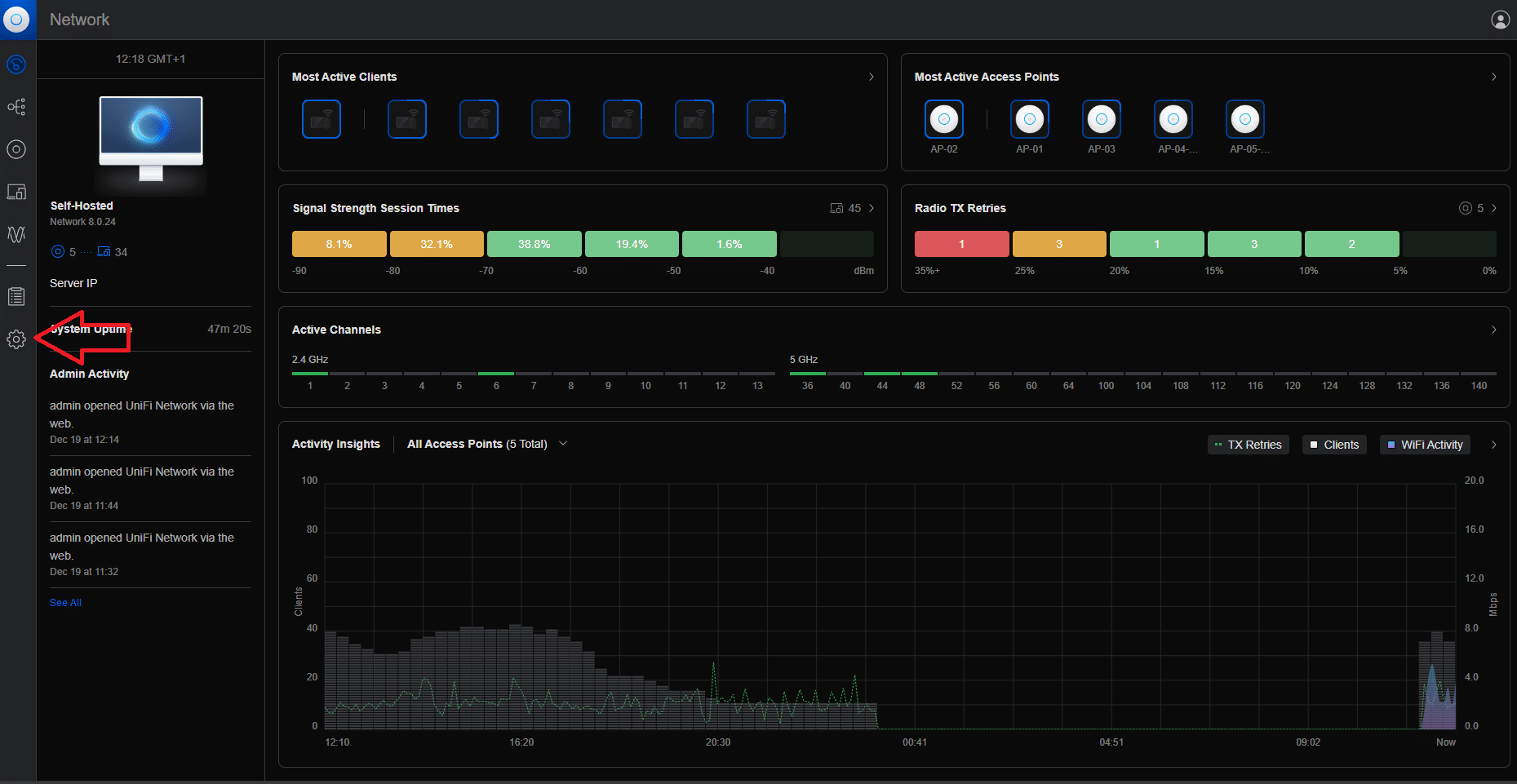1517x784 pixels.
Task: Select the second most active client icon
Action: pos(407,119)
